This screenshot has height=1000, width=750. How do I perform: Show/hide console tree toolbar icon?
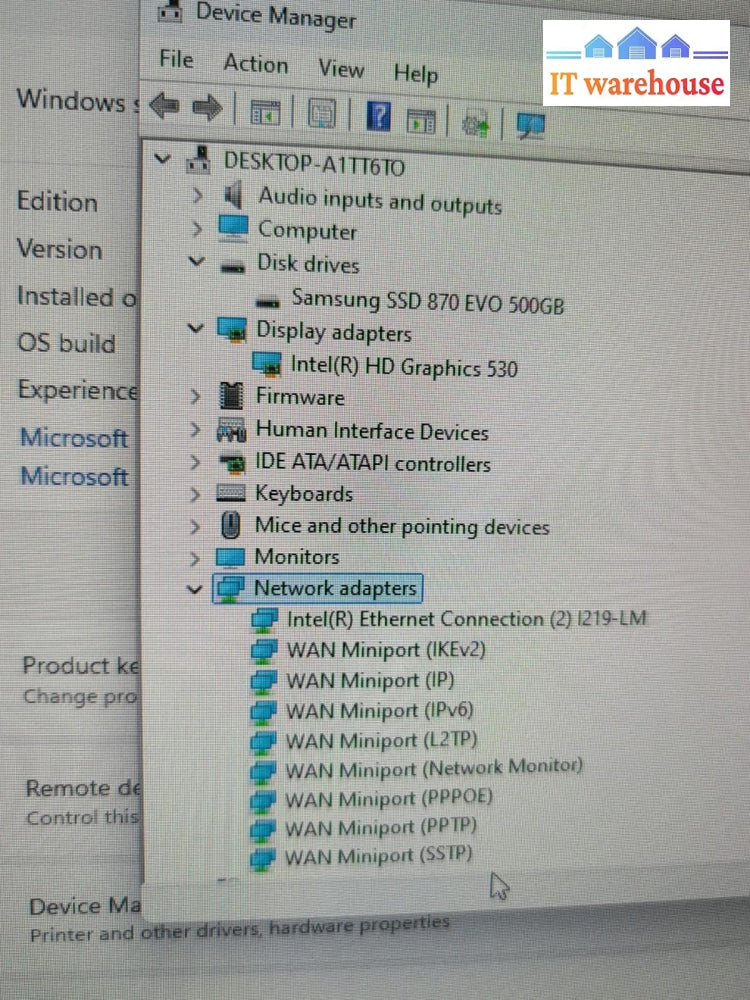coord(265,113)
